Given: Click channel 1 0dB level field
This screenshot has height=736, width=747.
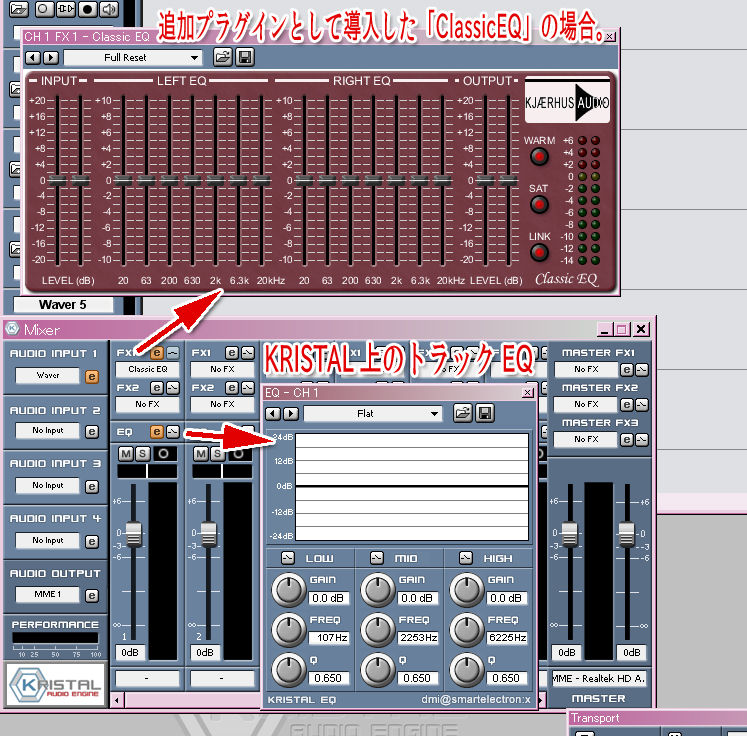Looking at the screenshot, I should [130, 653].
